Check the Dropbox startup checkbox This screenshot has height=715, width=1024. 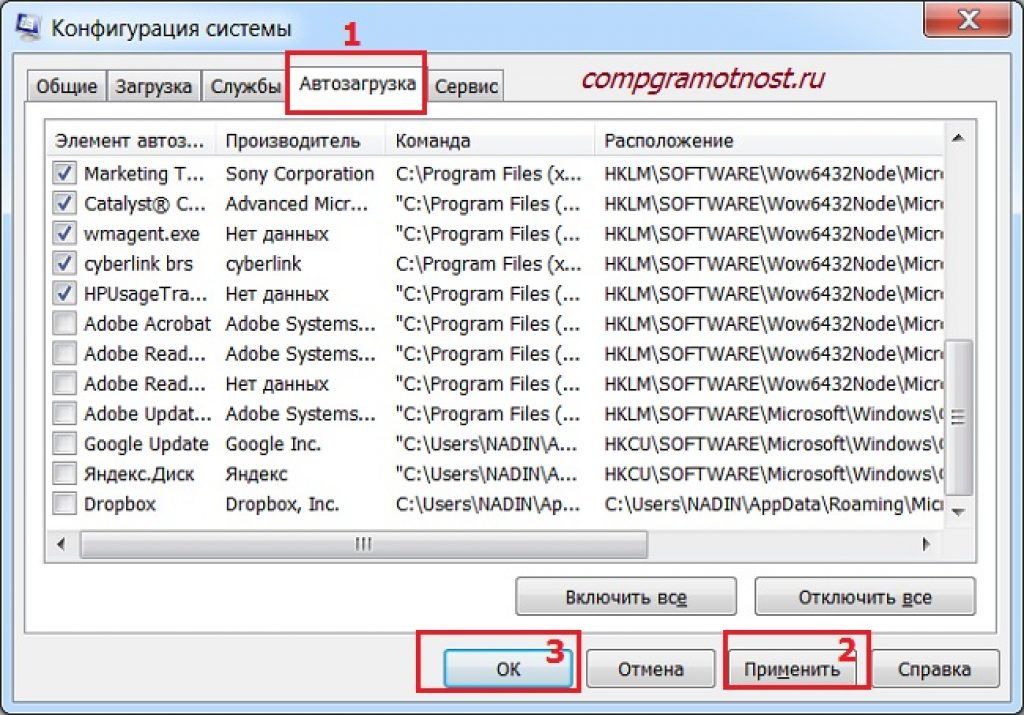[x=64, y=503]
